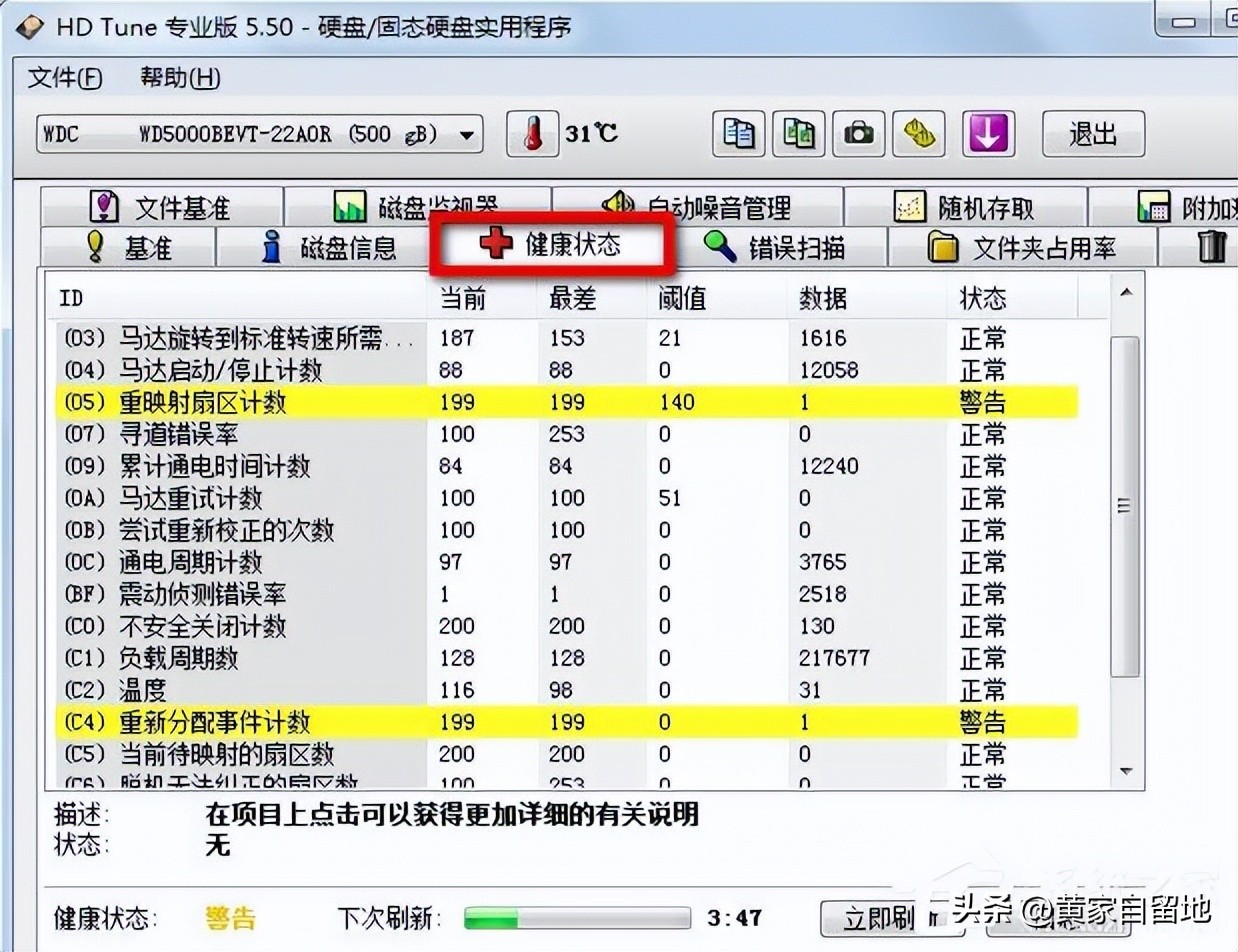Viewport: 1238px width, 952px height.
Task: Click the copy screenshot to clipboard icon
Action: (798, 133)
